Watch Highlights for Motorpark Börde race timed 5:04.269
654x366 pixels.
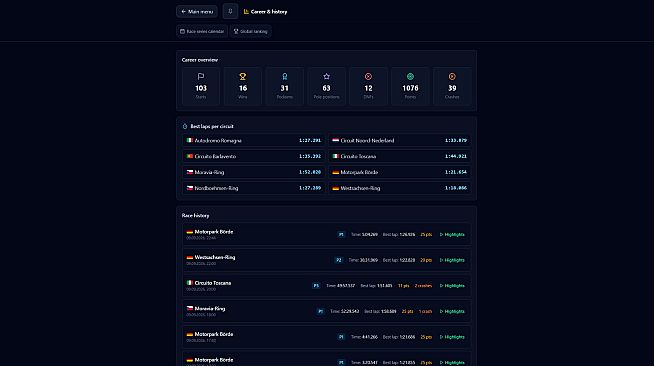(452, 235)
